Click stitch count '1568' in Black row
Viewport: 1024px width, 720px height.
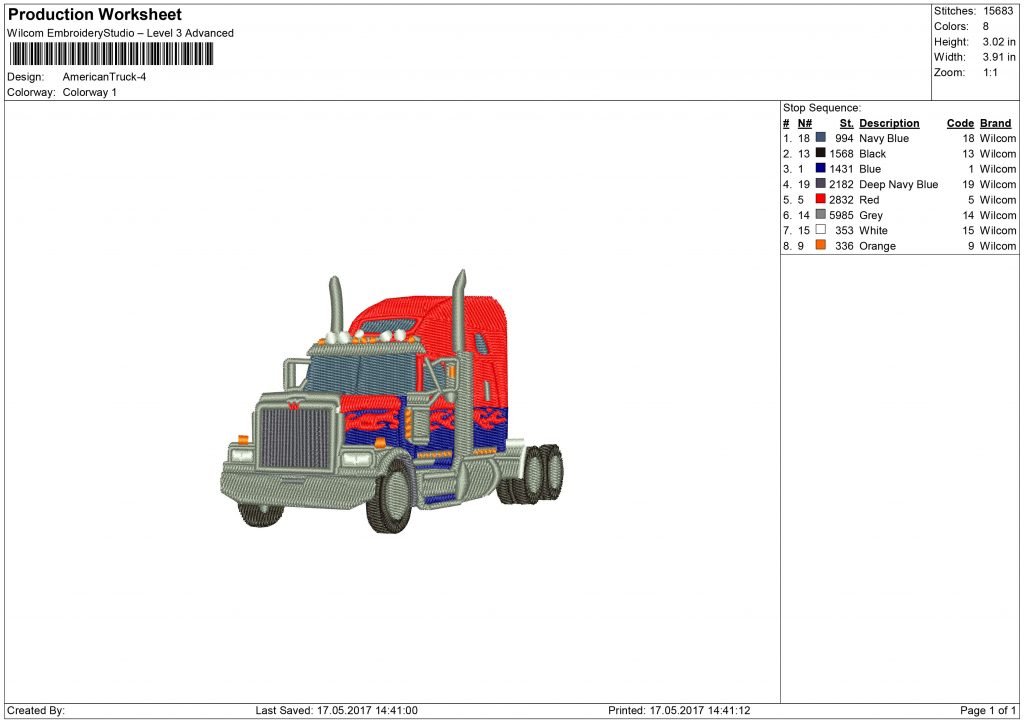[841, 154]
